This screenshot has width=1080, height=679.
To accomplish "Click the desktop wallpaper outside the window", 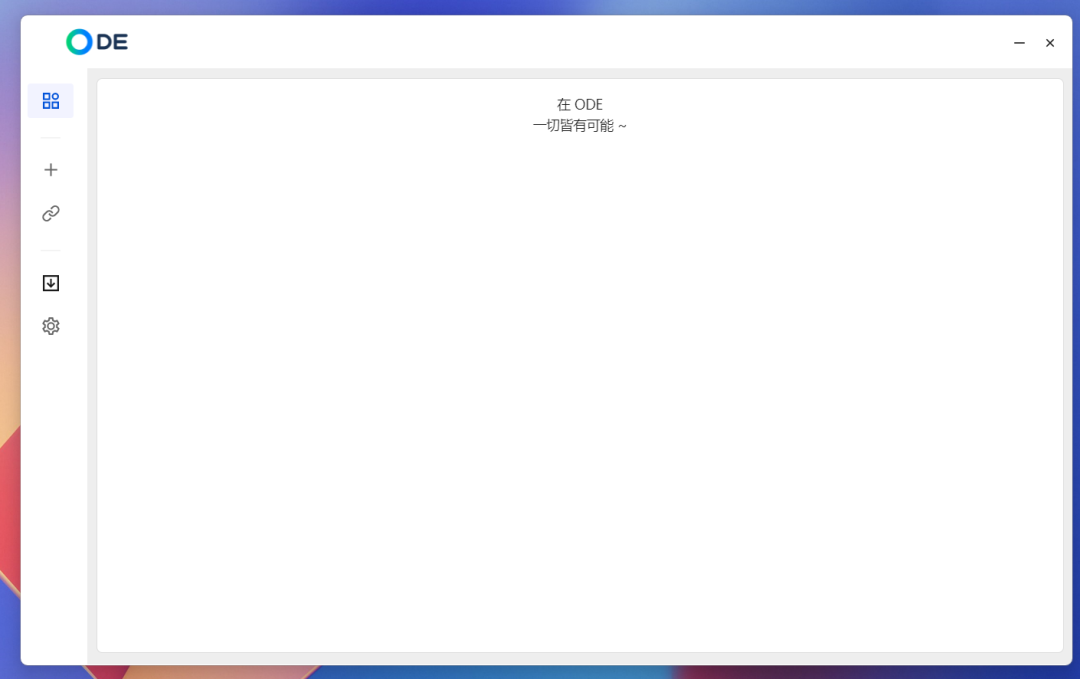I will (8, 300).
